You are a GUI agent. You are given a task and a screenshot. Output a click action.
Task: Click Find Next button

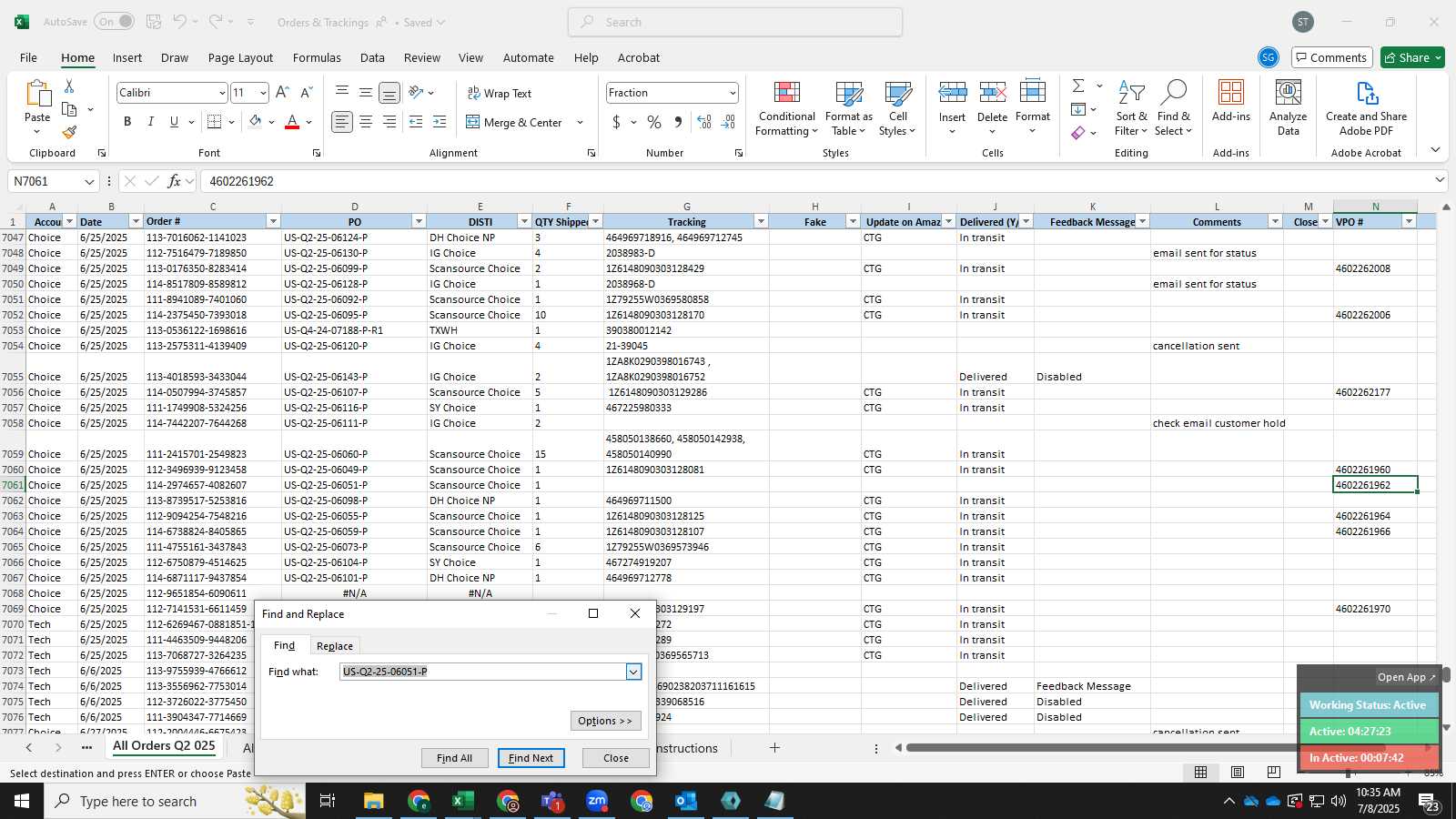pos(531,758)
